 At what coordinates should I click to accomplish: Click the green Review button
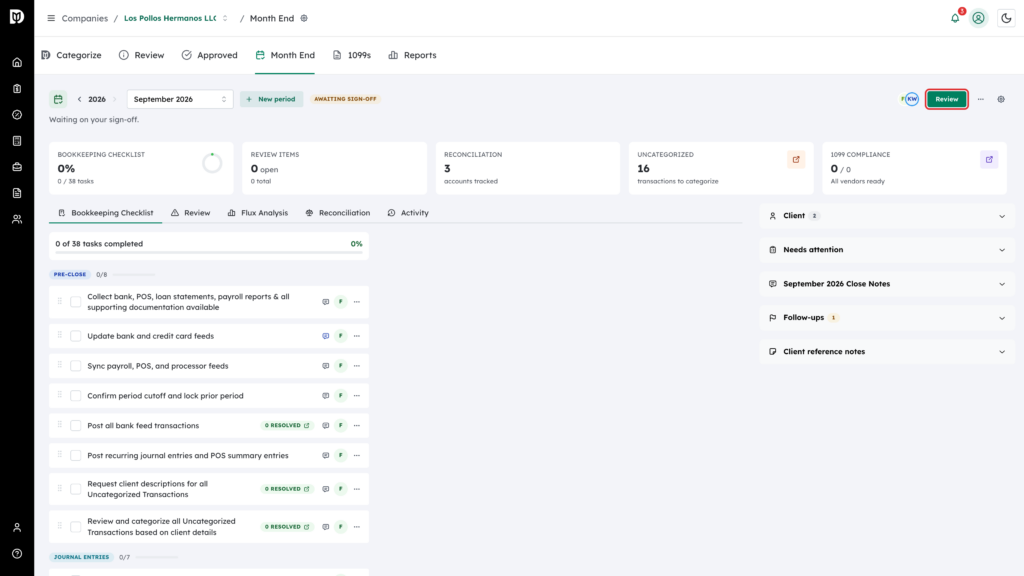(x=946, y=99)
